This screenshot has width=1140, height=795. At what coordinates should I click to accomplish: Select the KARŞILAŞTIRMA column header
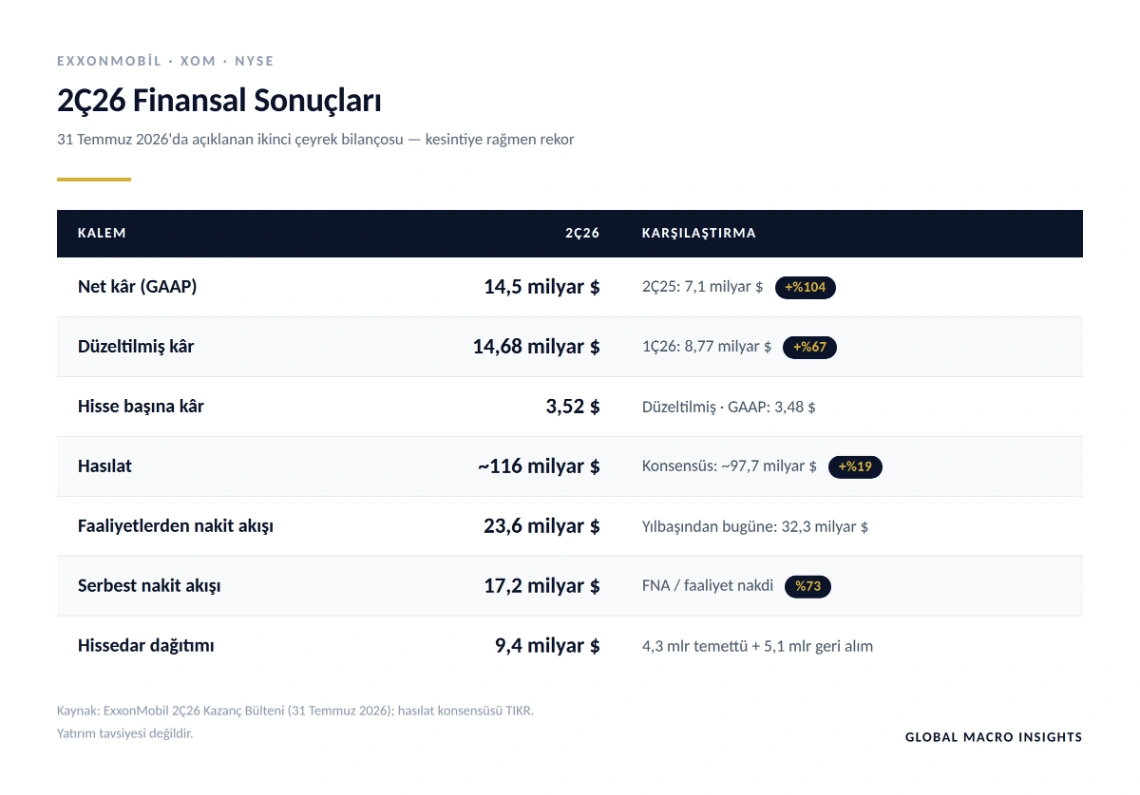[699, 233]
